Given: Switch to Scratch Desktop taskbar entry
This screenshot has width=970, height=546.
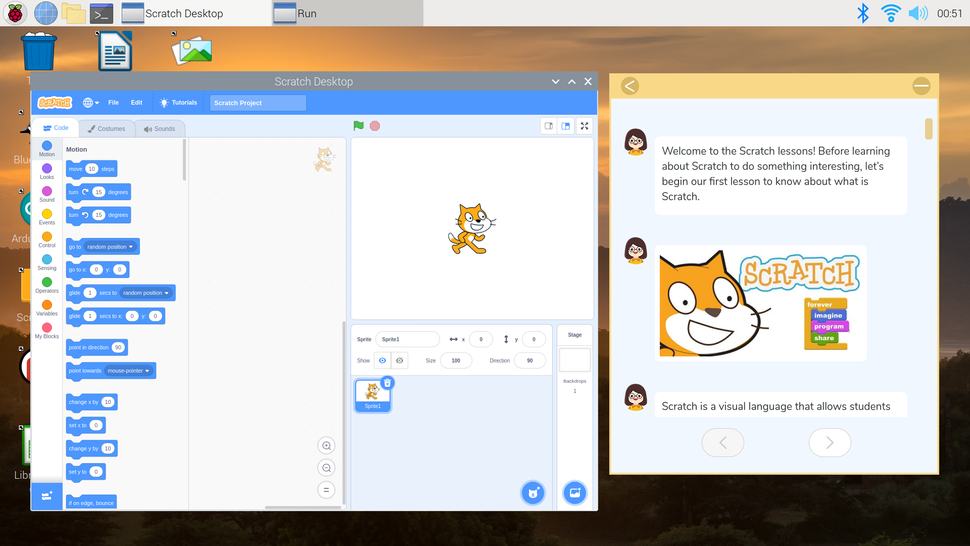Looking at the screenshot, I should click(195, 13).
